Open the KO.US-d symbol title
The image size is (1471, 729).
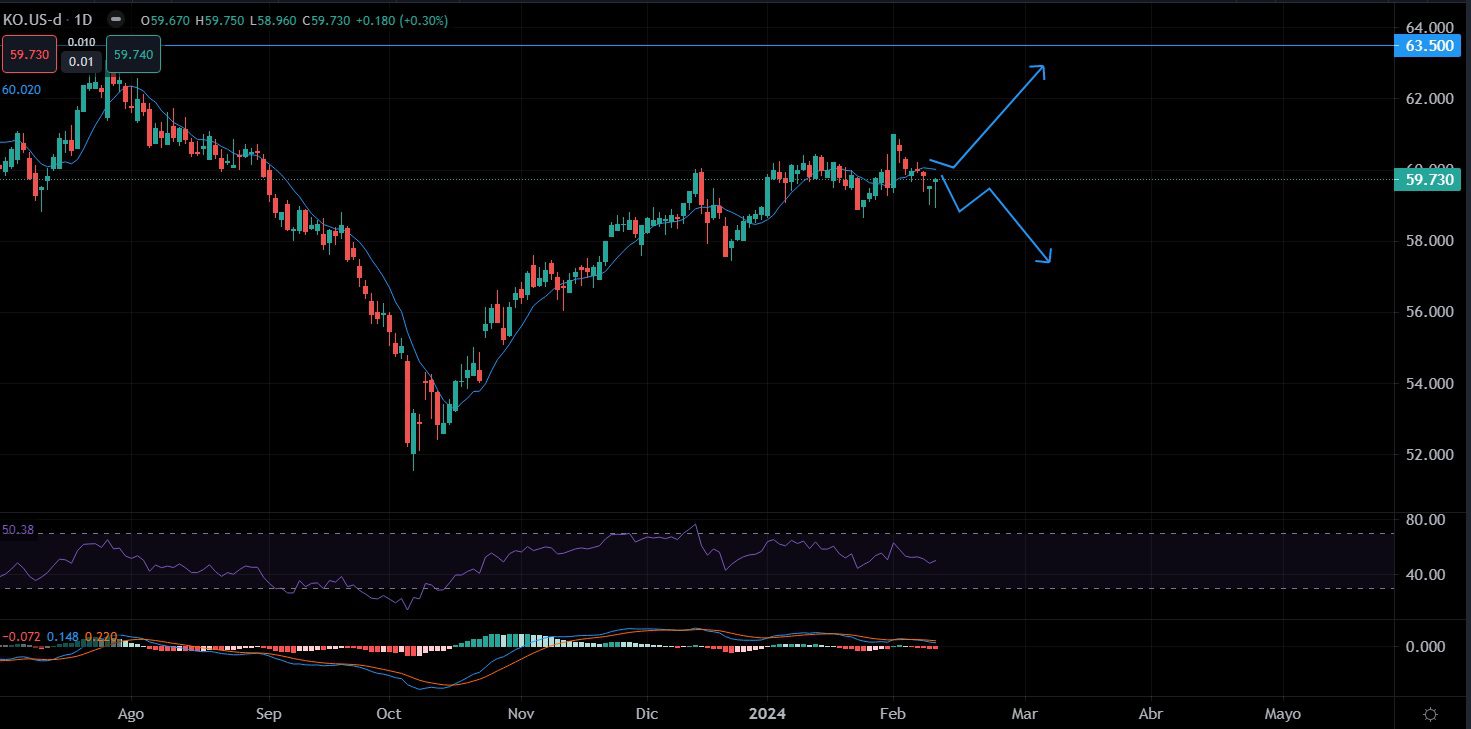(33, 20)
